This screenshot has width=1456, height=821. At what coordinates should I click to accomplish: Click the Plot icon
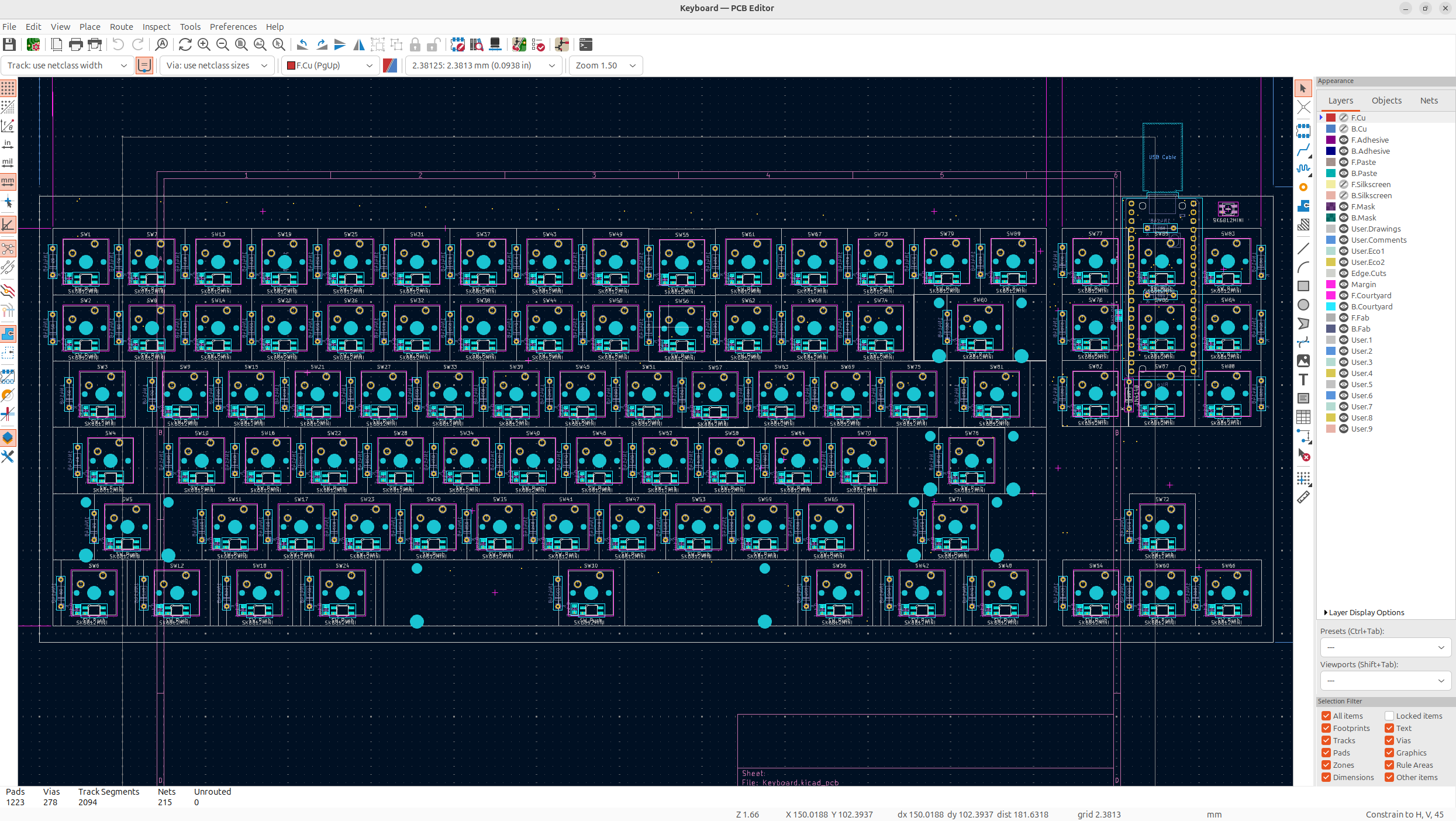coord(95,44)
